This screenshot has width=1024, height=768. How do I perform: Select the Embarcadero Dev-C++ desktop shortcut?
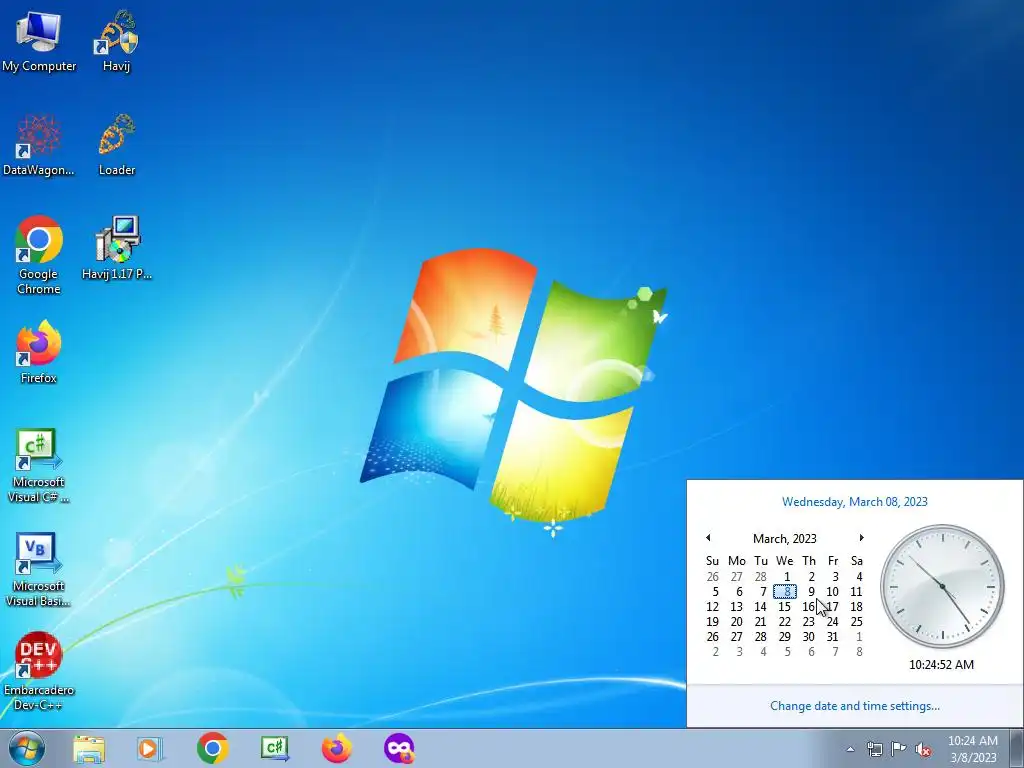(x=39, y=671)
